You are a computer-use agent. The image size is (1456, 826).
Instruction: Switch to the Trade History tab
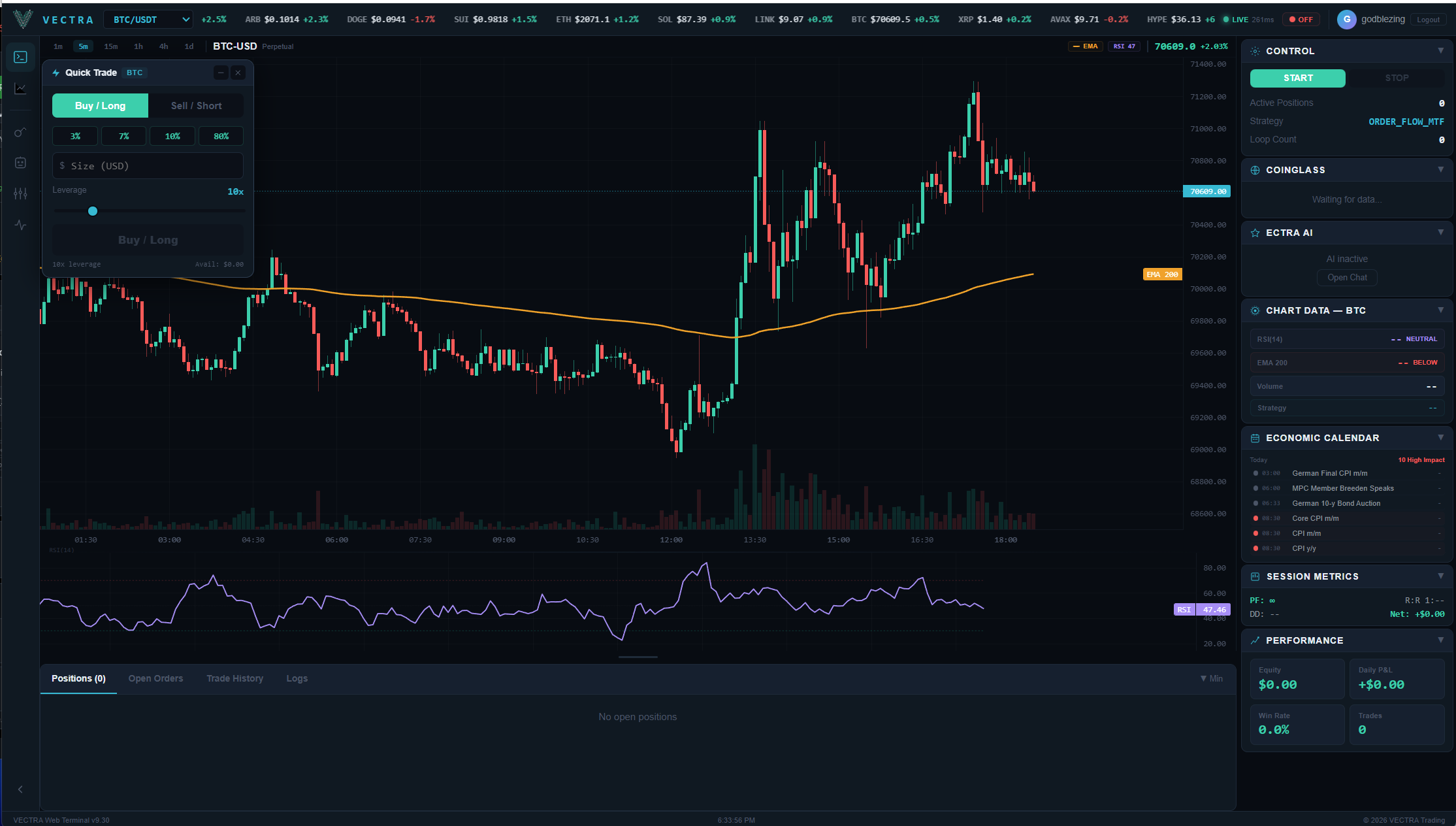click(x=235, y=678)
